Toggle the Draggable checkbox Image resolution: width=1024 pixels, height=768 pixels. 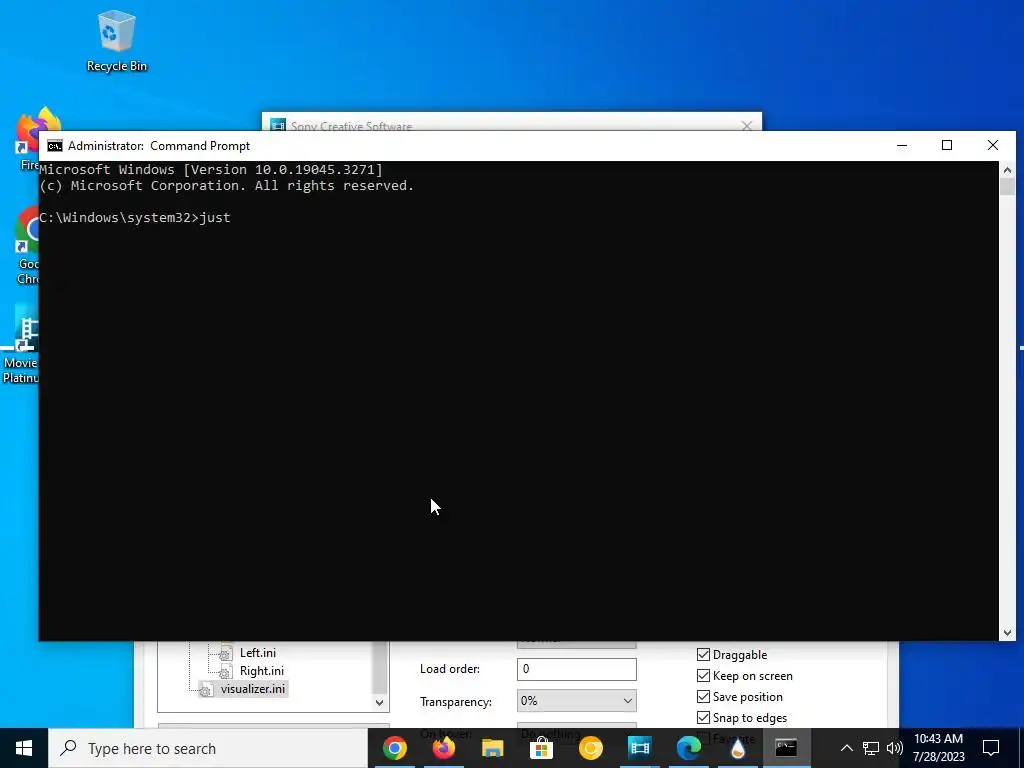click(703, 654)
